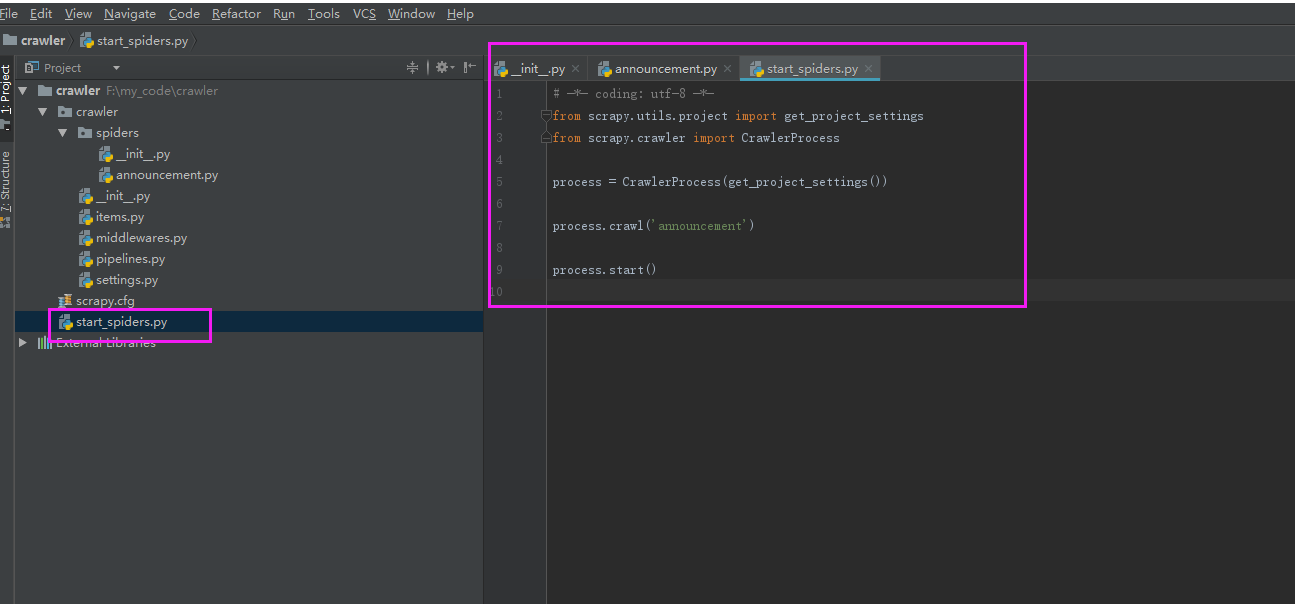Select middlewares.py in the project tree
The height and width of the screenshot is (604, 1295).
pos(141,238)
